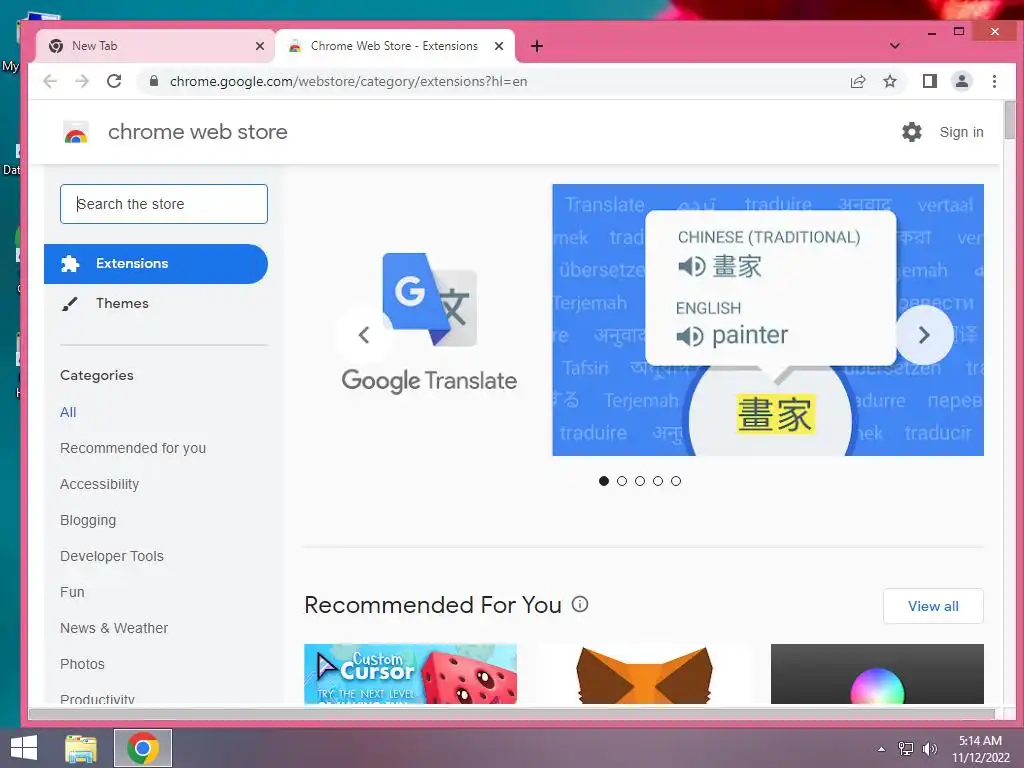
Task: Open web store settings gear
Action: [912, 132]
